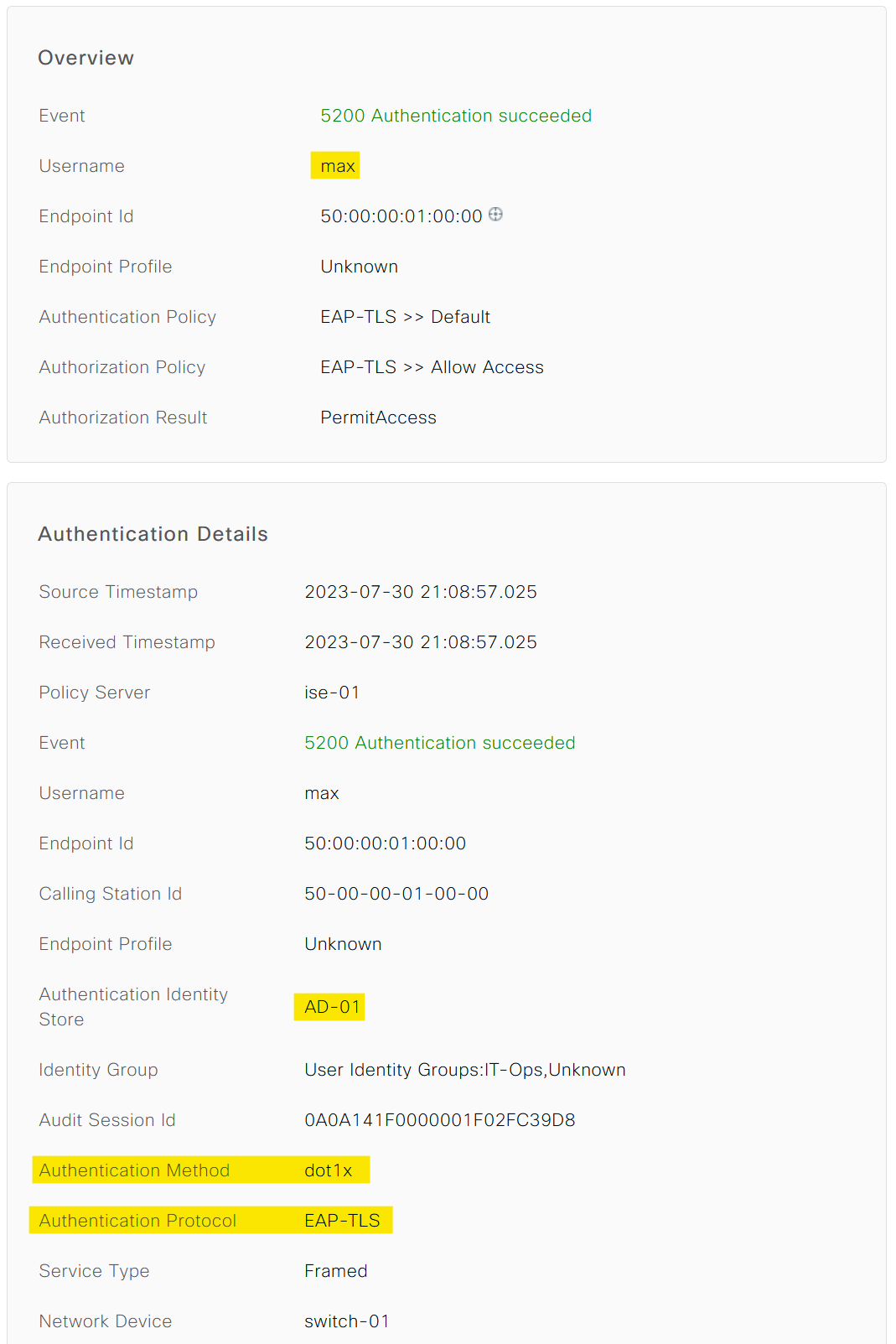Viewport: 896px width, 1344px height.
Task: Click the endpoint lookup crosshair icon
Action: coord(496,215)
